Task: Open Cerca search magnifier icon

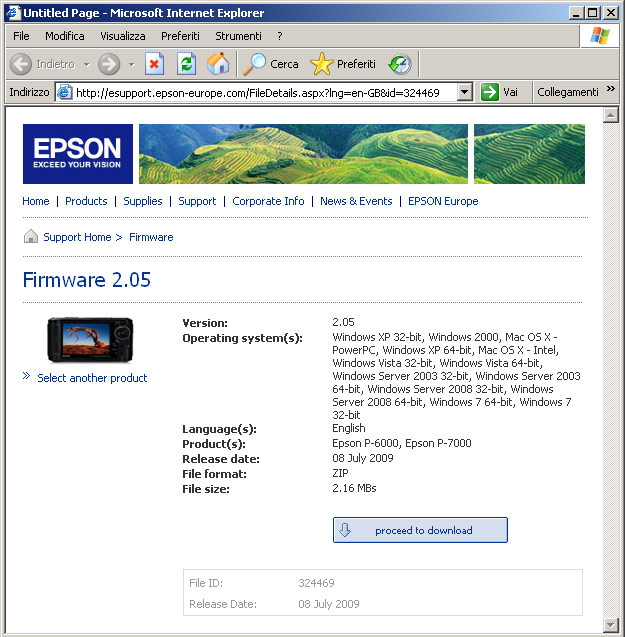Action: [254, 64]
